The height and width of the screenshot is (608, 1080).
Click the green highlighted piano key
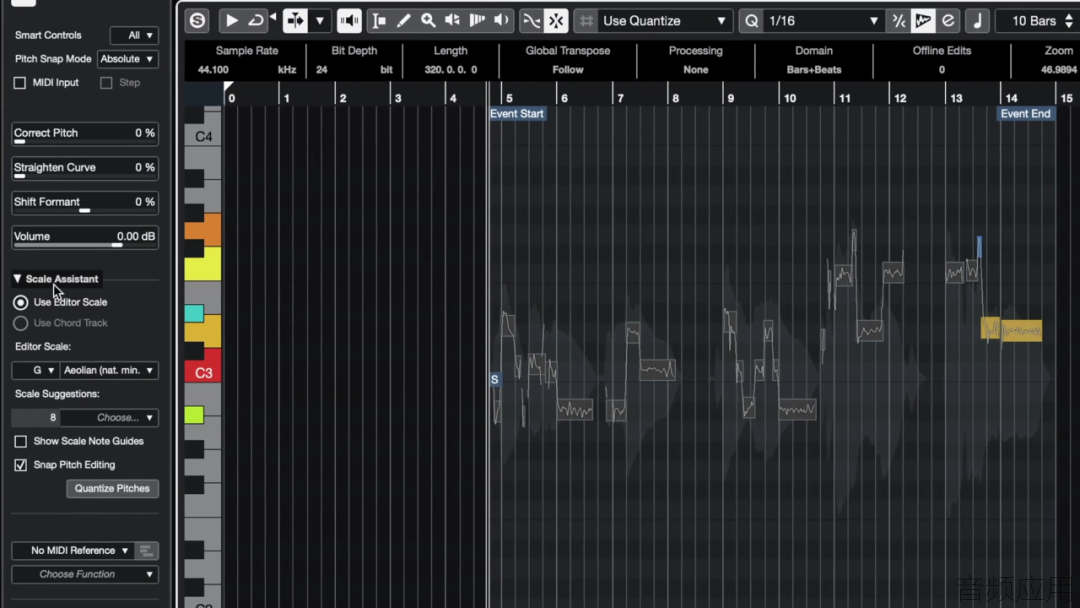click(x=194, y=415)
